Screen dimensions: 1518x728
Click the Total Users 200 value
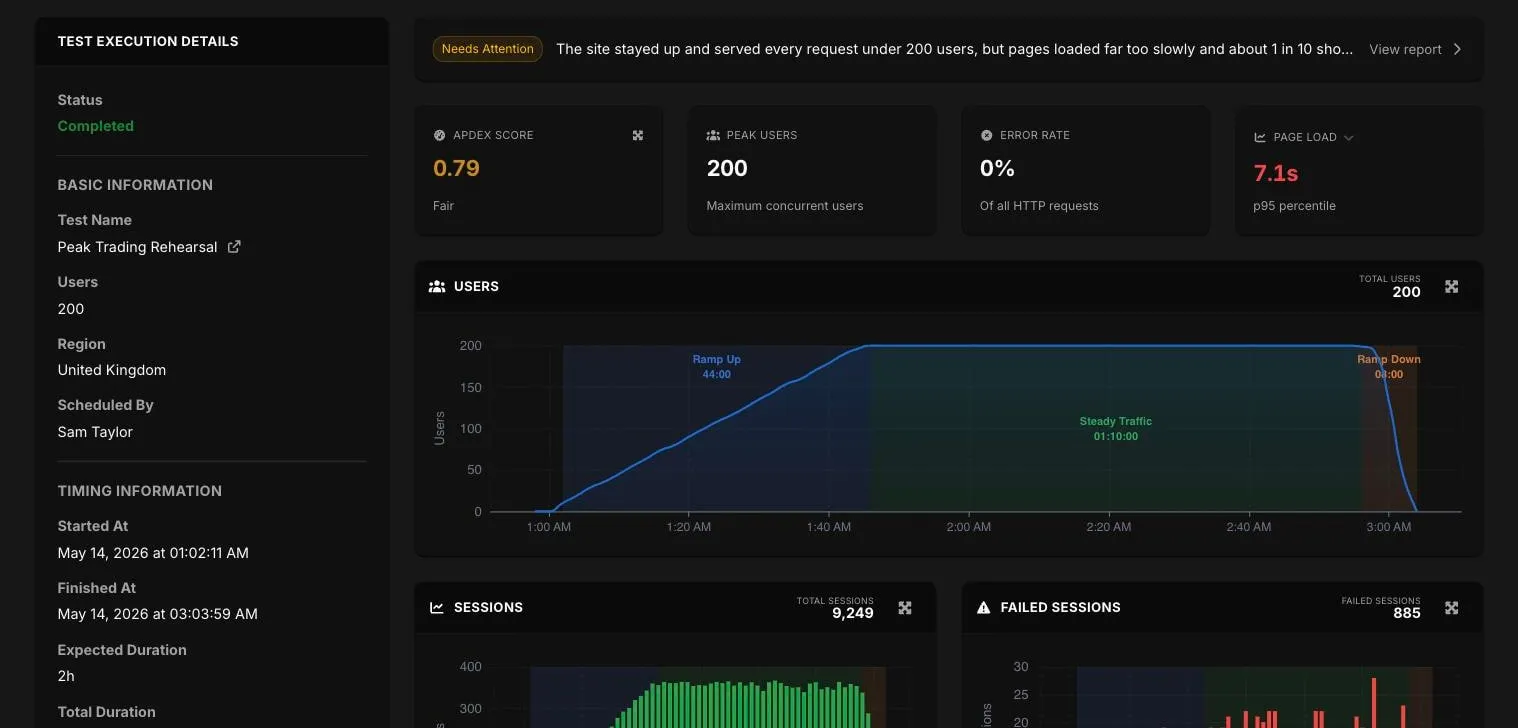1406,292
